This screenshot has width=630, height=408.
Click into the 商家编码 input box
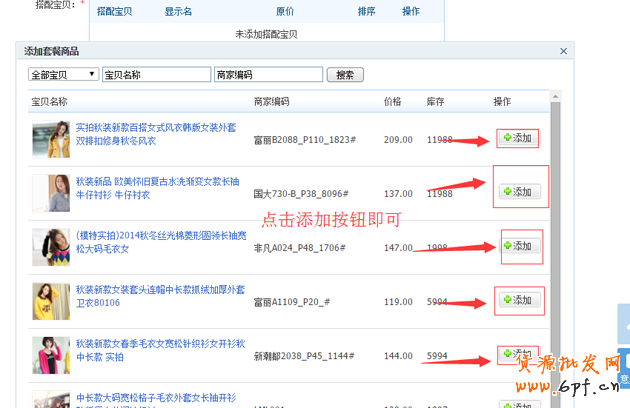[268, 75]
